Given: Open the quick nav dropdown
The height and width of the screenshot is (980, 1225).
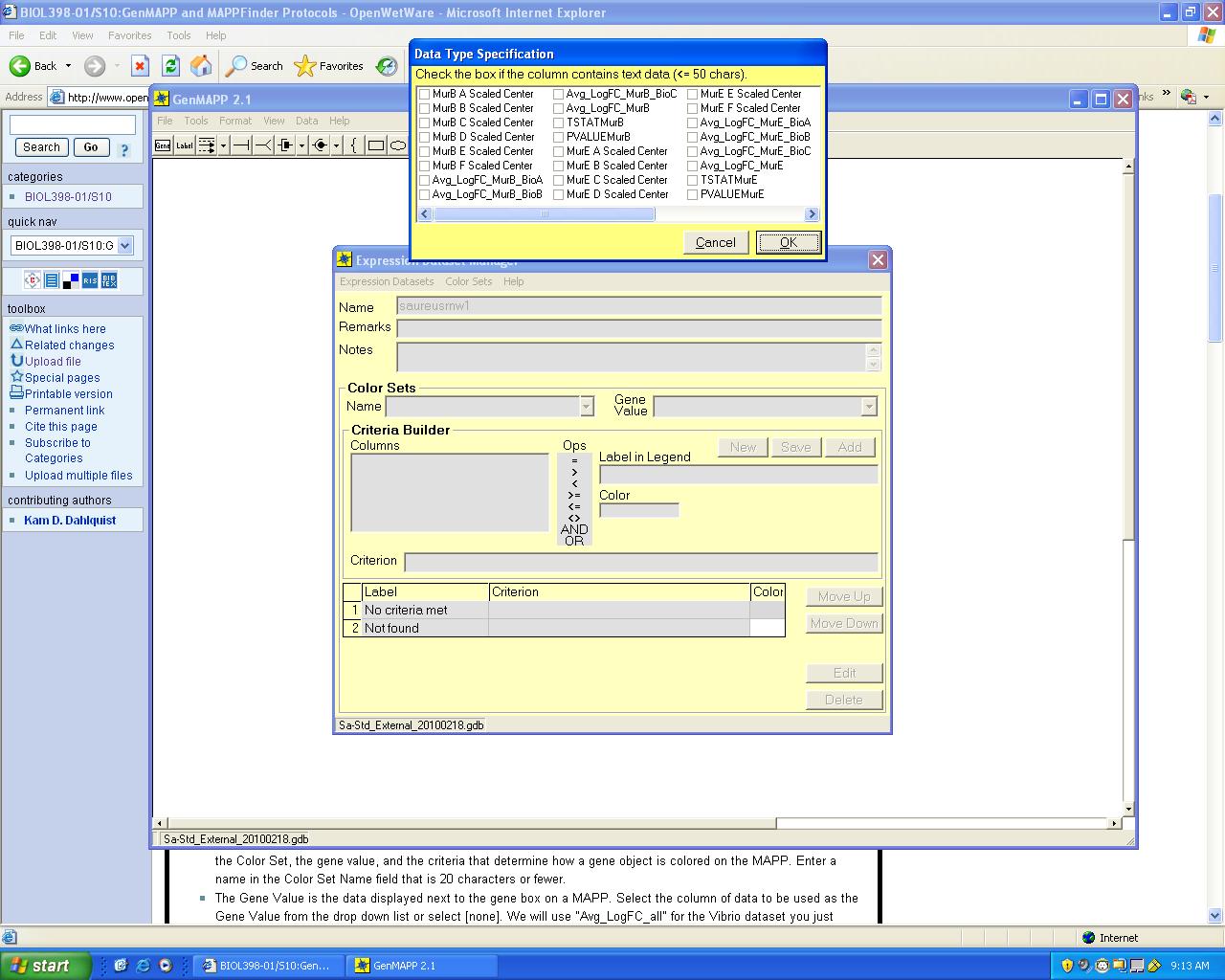Looking at the screenshot, I should click(124, 246).
